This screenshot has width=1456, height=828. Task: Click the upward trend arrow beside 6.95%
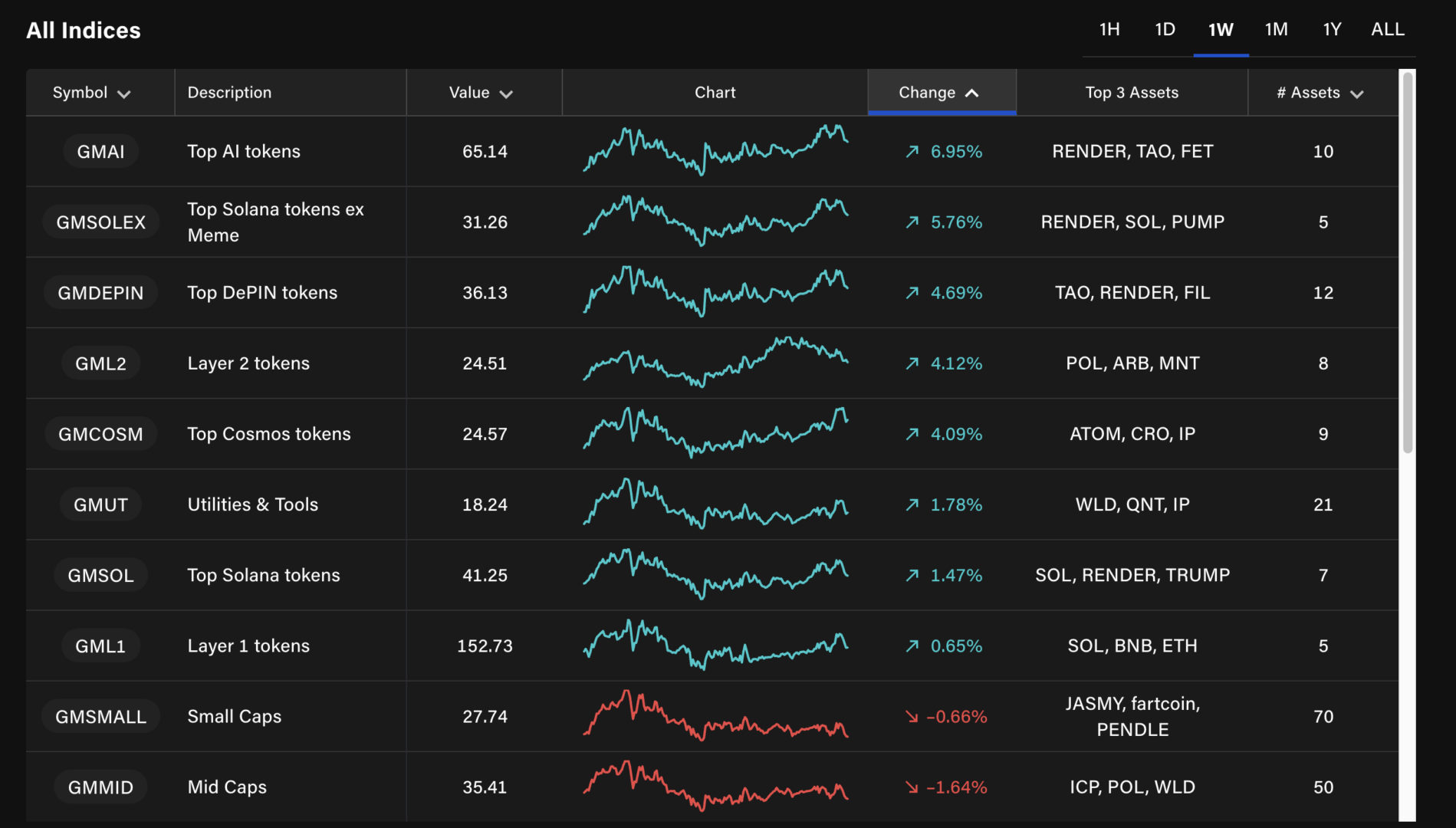911,151
